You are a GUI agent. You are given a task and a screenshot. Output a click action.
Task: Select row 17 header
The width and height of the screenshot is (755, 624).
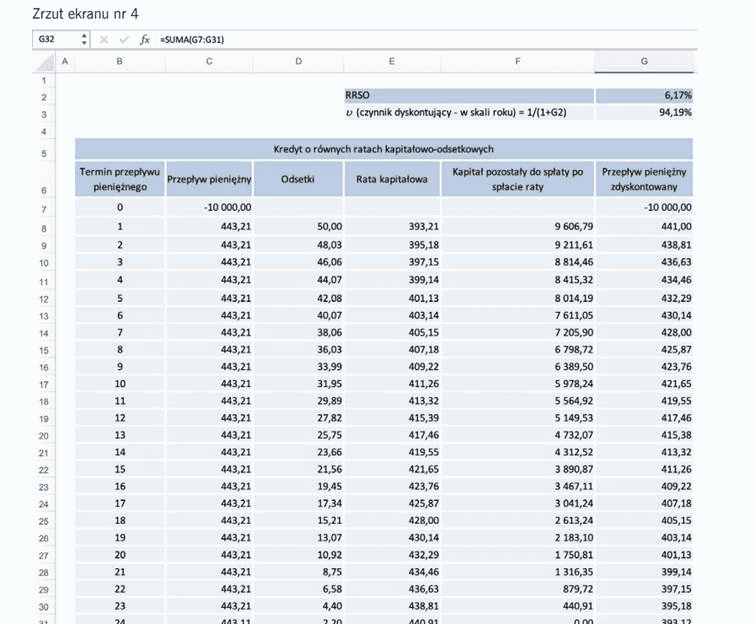coord(44,384)
